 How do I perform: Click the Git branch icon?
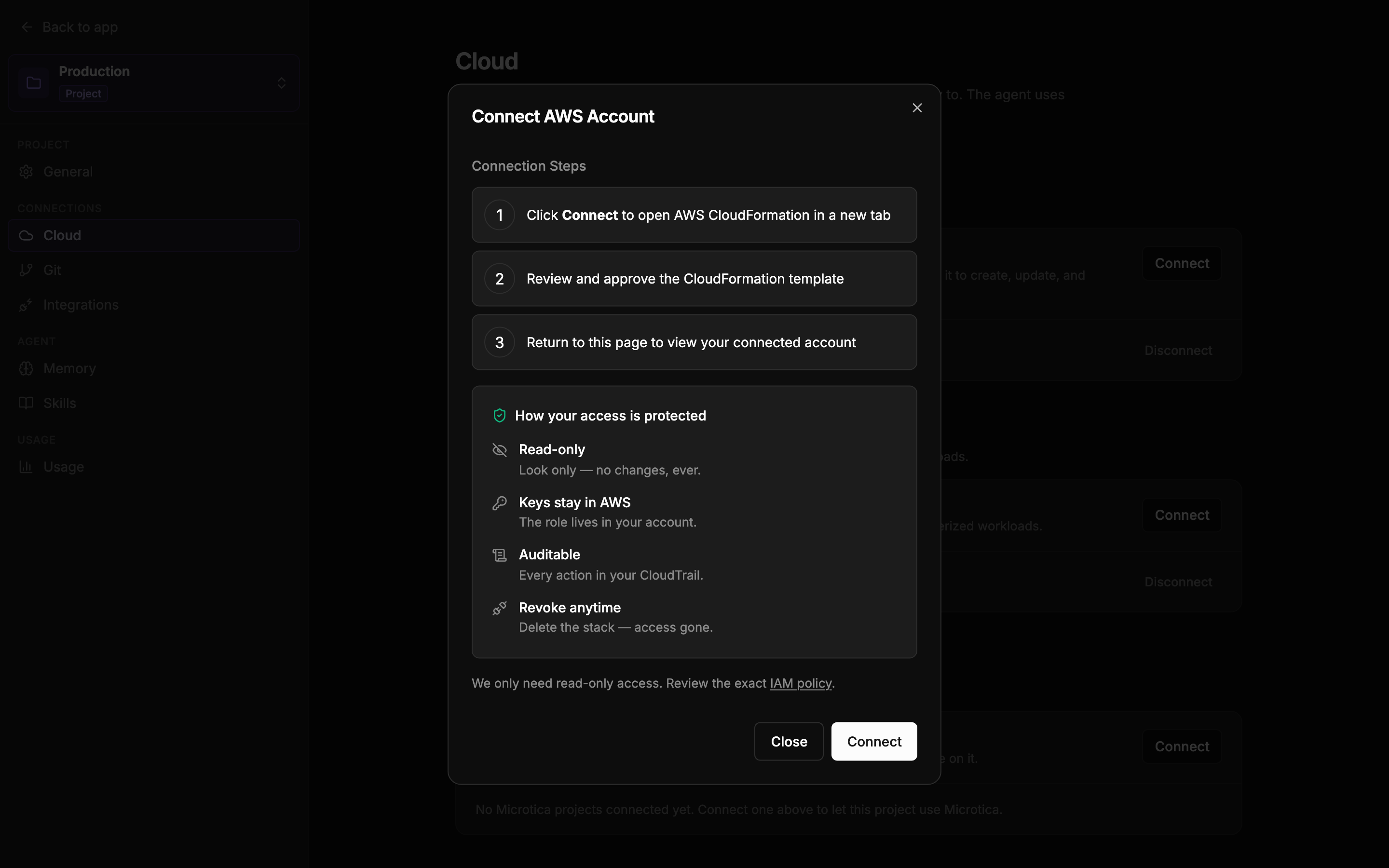click(26, 270)
